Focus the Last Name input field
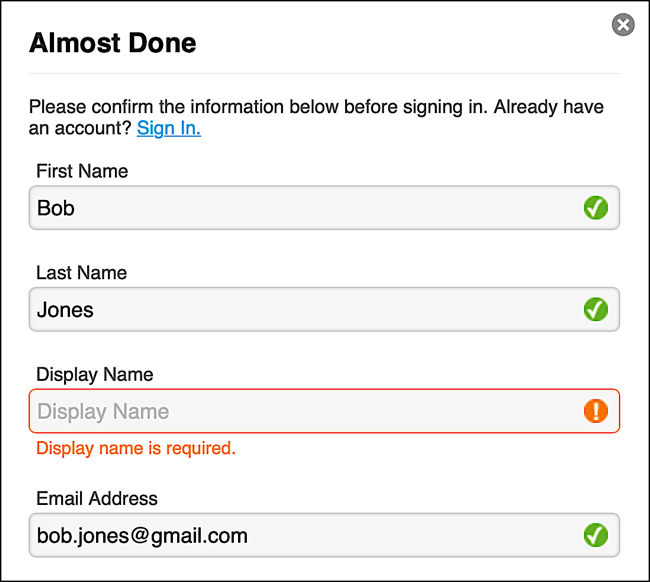Screen dimensions: 650x582 pyautogui.click(x=300, y=310)
